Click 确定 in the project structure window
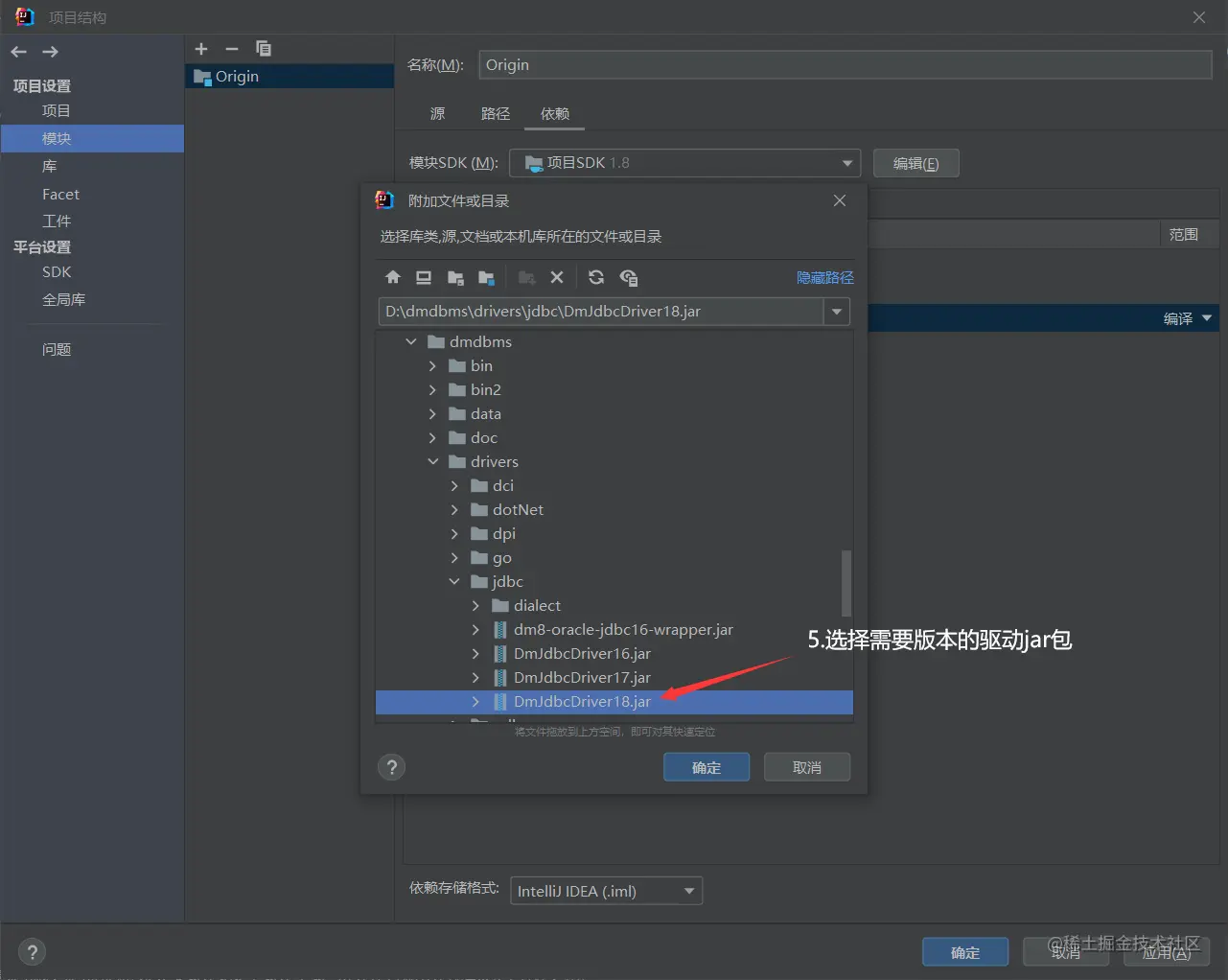The height and width of the screenshot is (980, 1228). coord(965,952)
